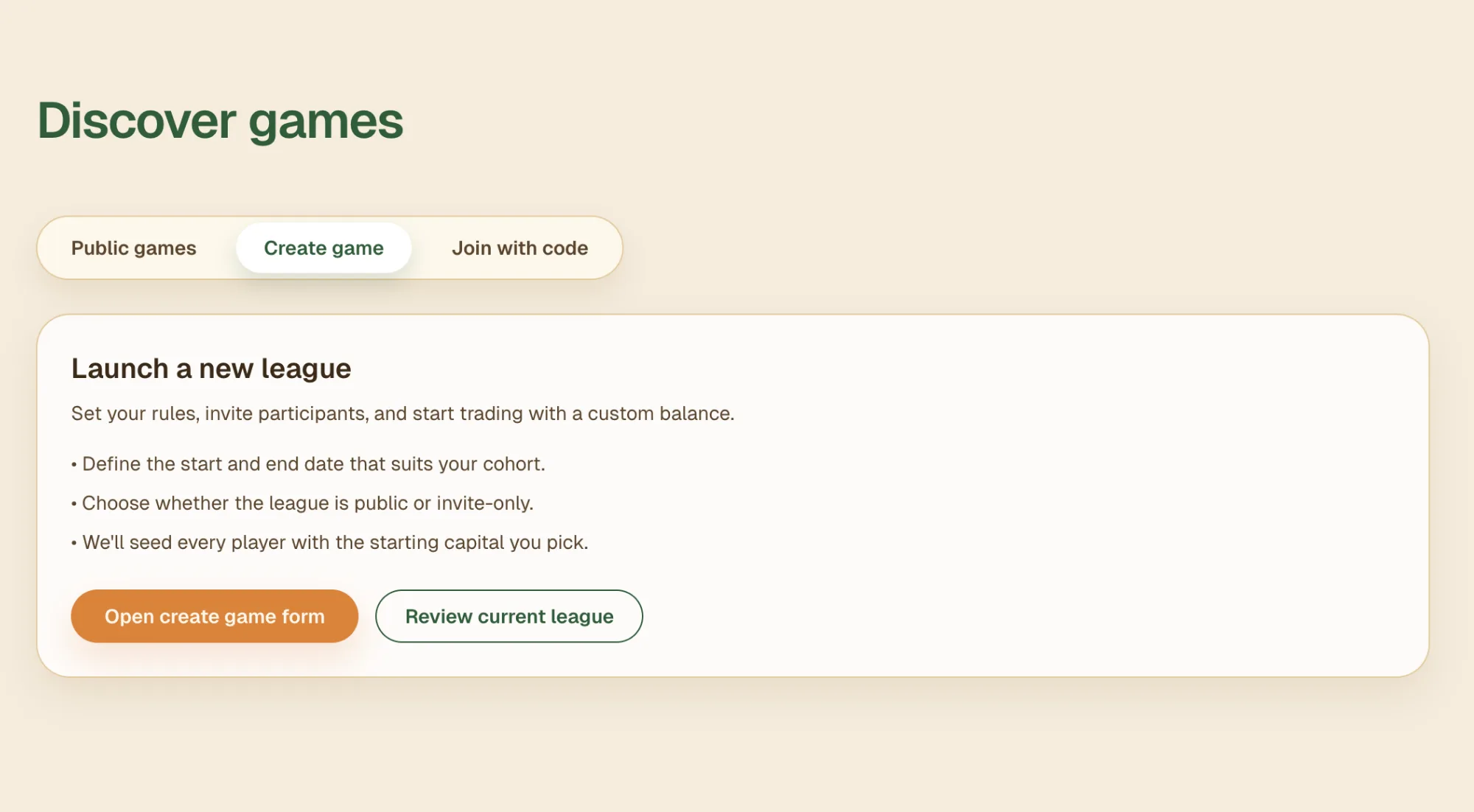
Task: Click the 'We'll seed every player' line
Action: tap(335, 542)
